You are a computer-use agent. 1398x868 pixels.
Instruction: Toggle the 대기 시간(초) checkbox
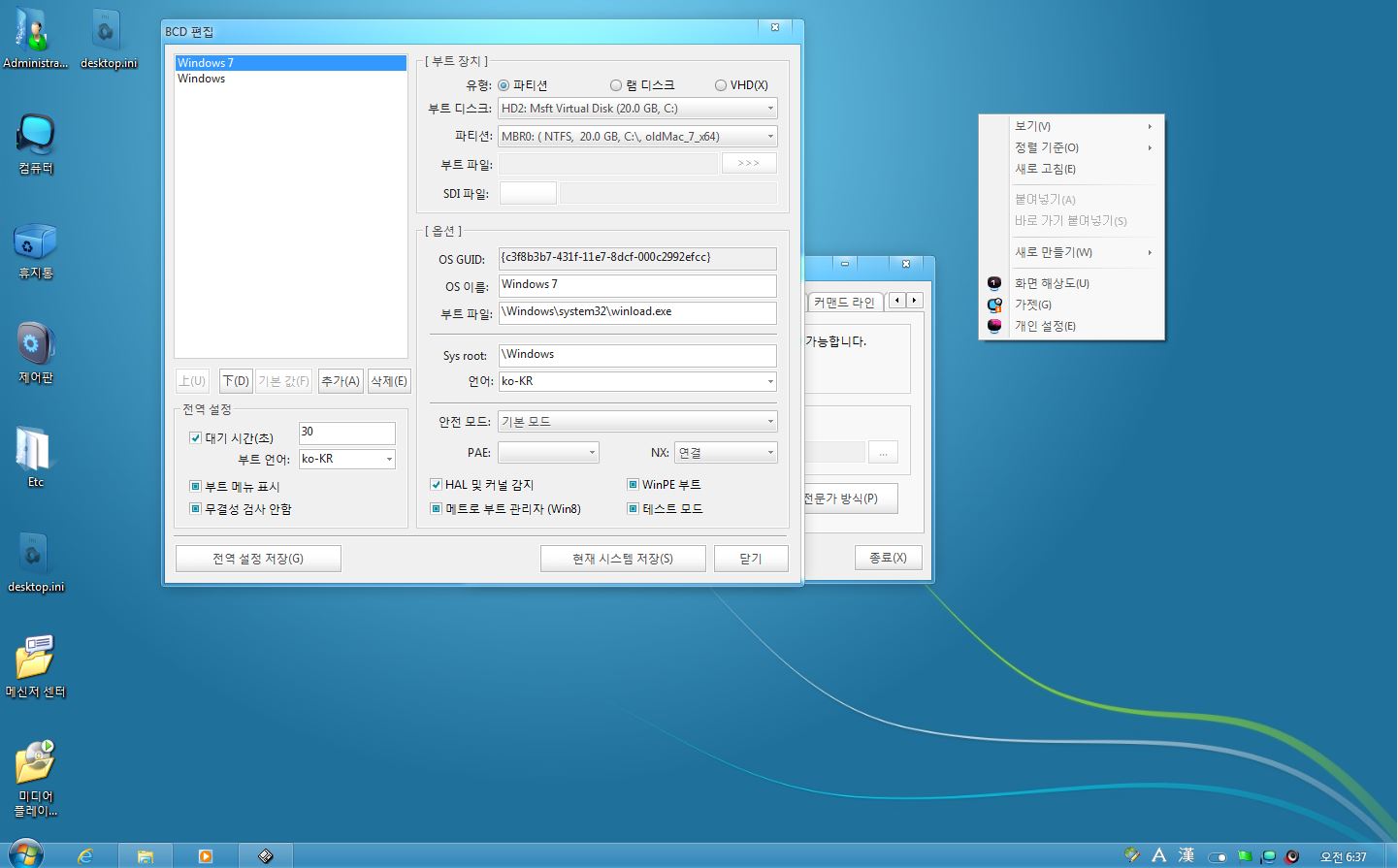(195, 438)
